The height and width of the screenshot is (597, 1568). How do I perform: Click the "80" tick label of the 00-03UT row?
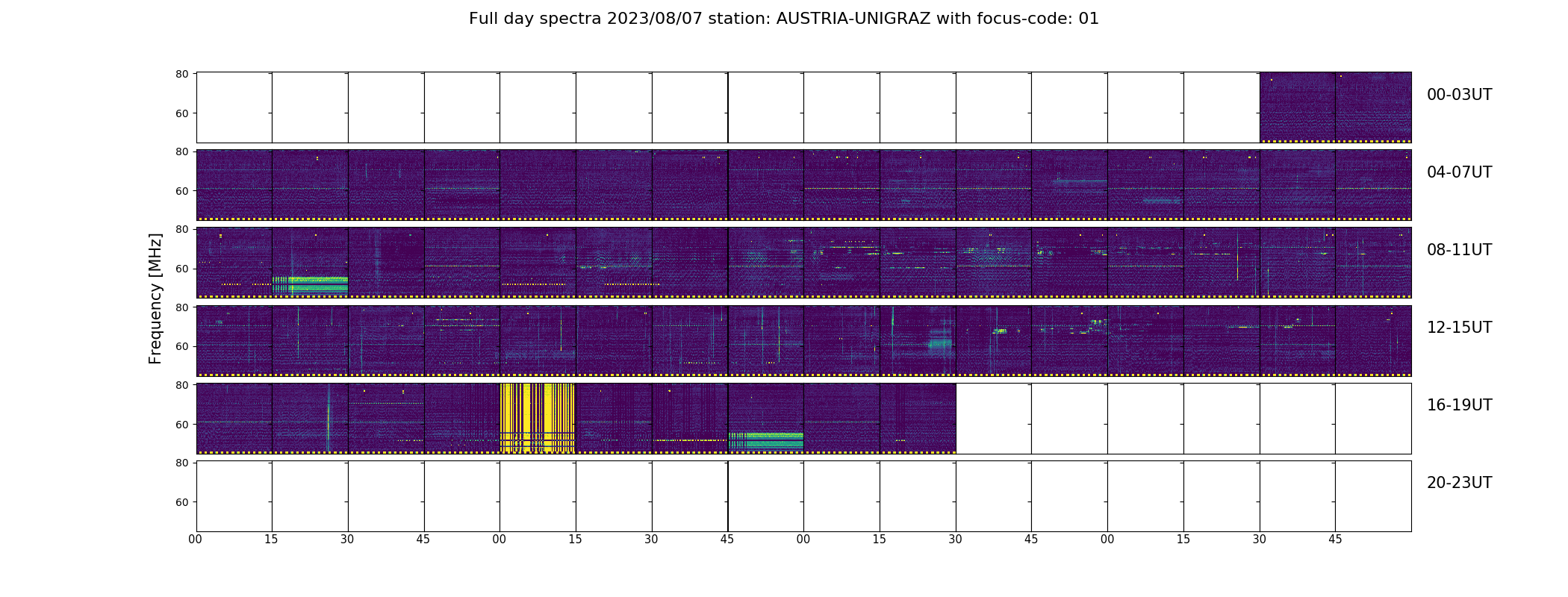(181, 74)
